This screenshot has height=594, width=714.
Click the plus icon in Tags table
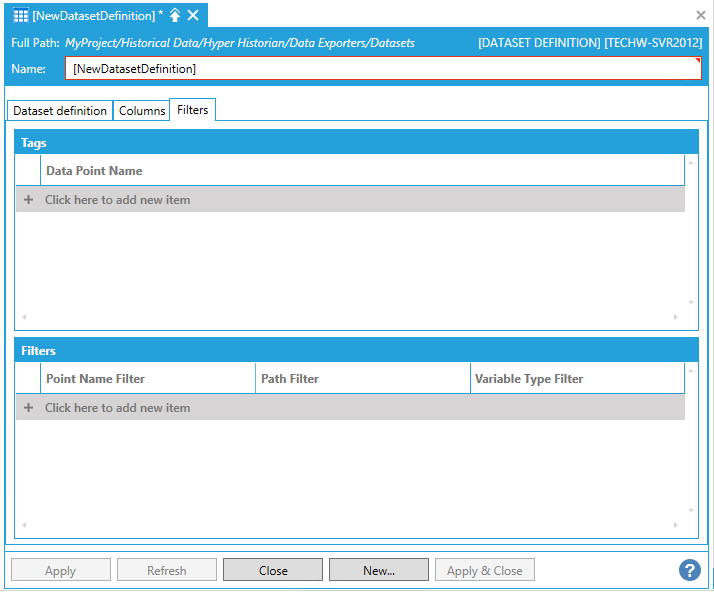[x=28, y=200]
